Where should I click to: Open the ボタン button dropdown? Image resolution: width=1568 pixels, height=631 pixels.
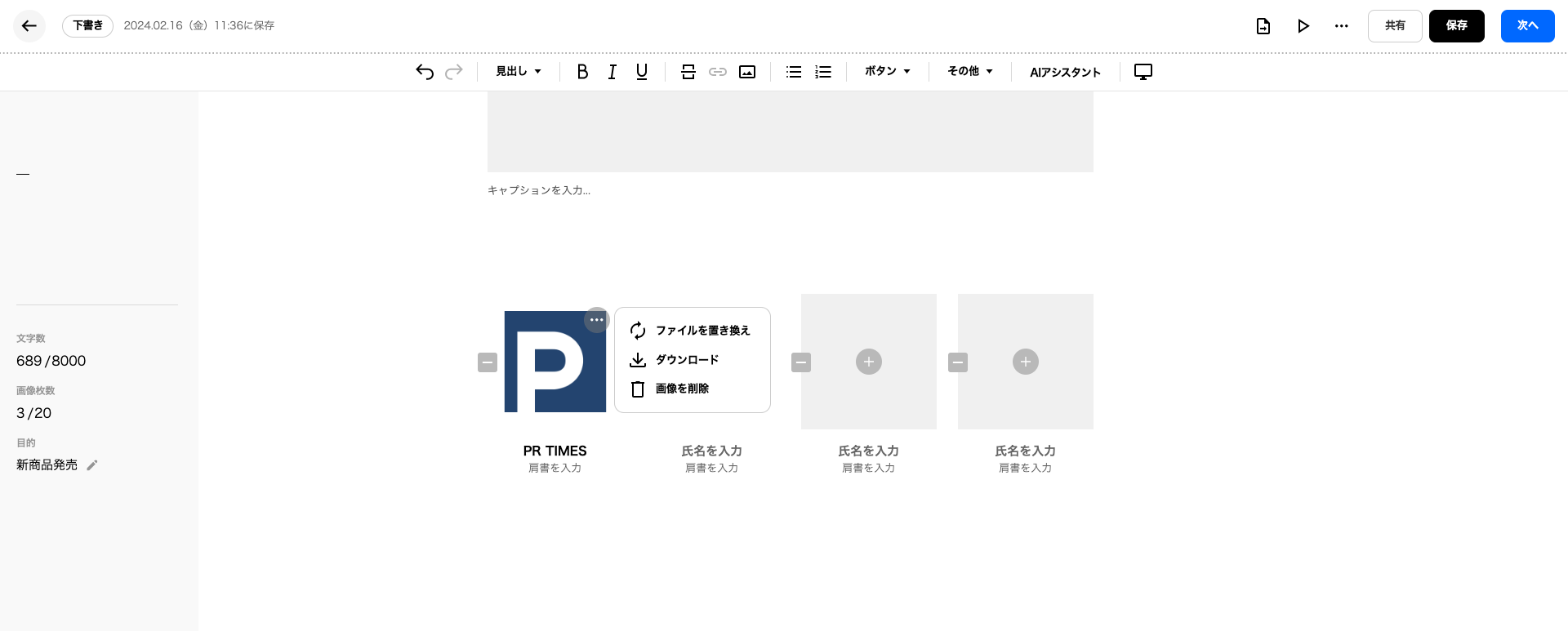(887, 72)
